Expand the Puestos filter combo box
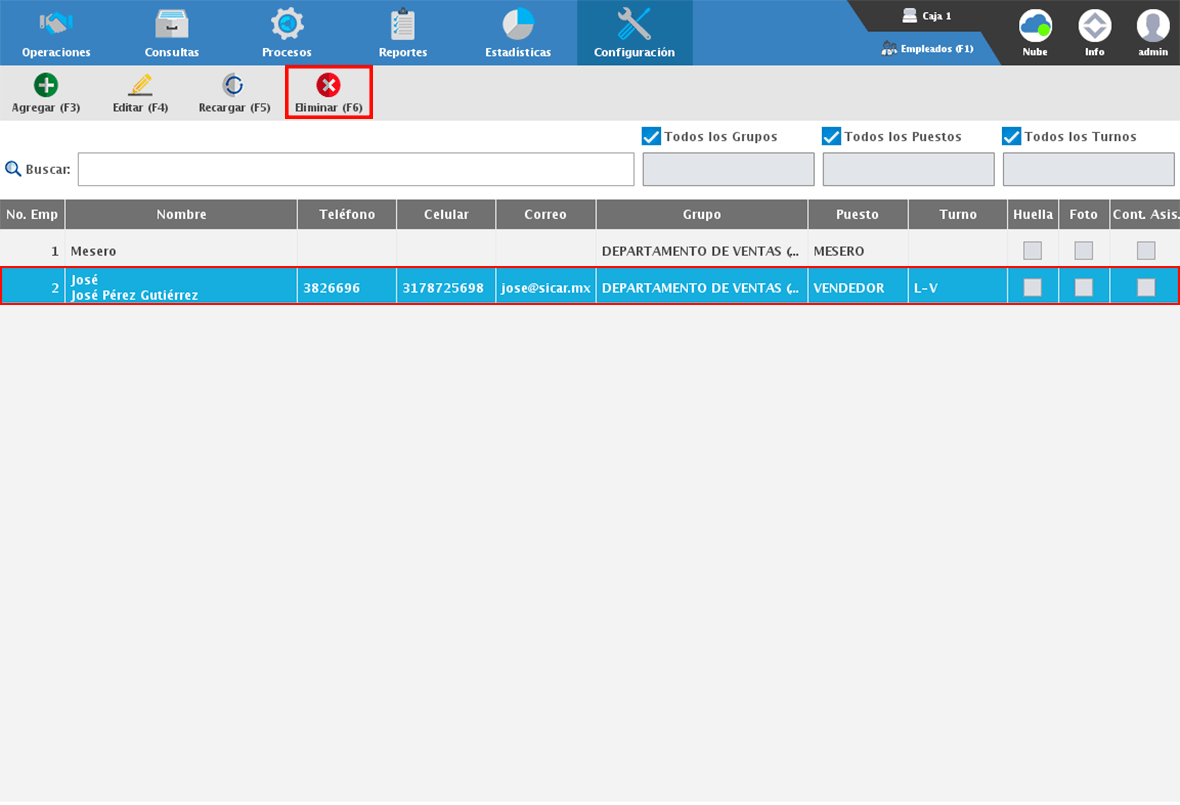Screen dimensions: 1180x805 click(908, 170)
